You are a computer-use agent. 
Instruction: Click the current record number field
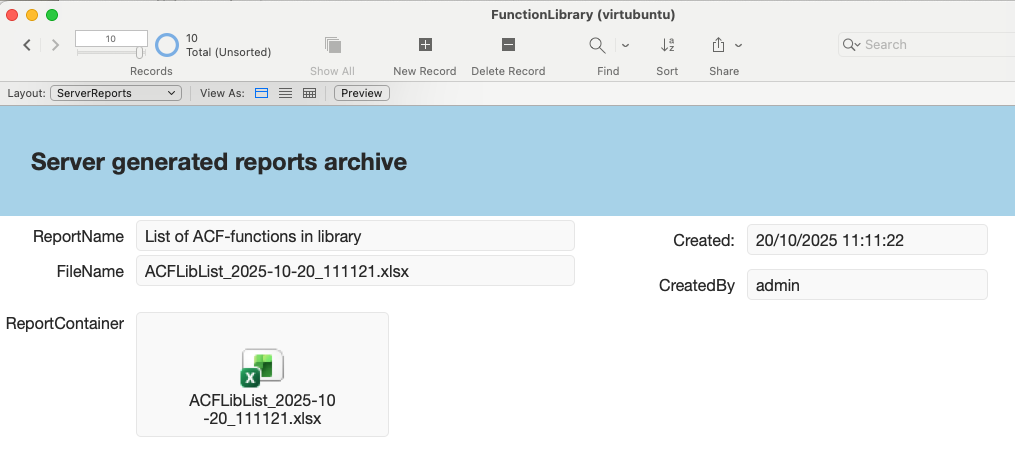click(x=111, y=39)
